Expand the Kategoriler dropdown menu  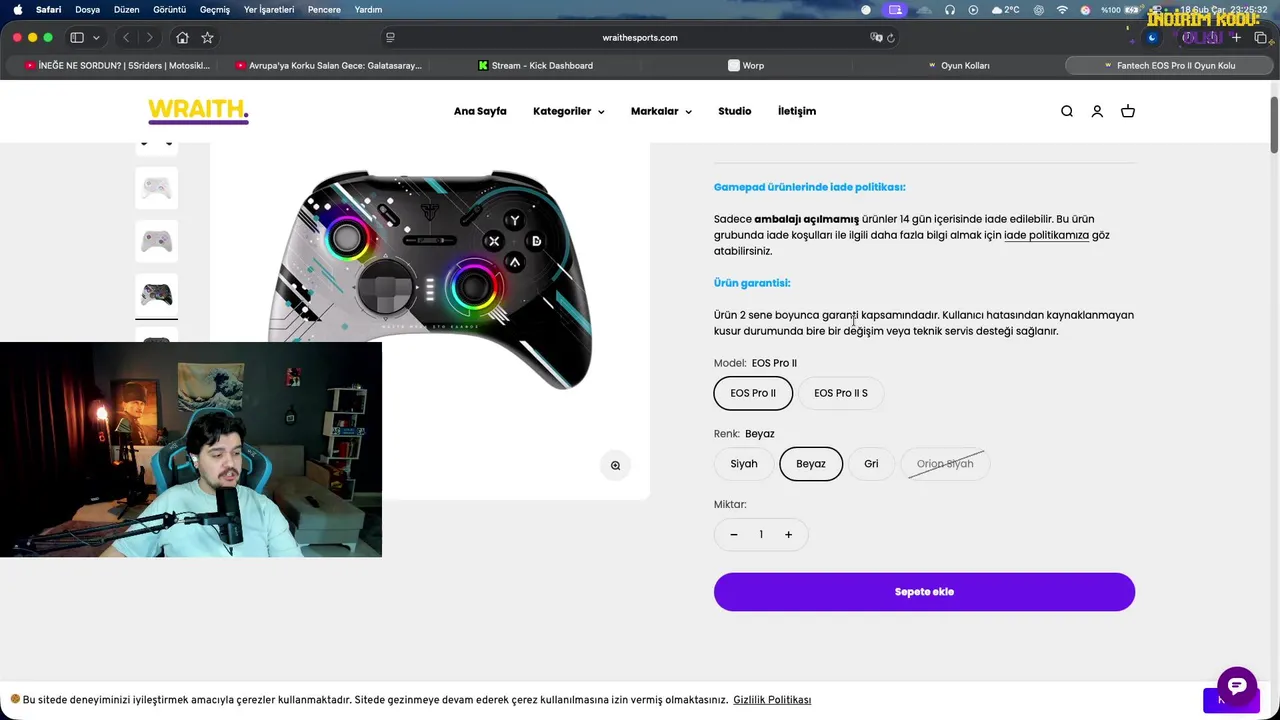click(x=568, y=111)
